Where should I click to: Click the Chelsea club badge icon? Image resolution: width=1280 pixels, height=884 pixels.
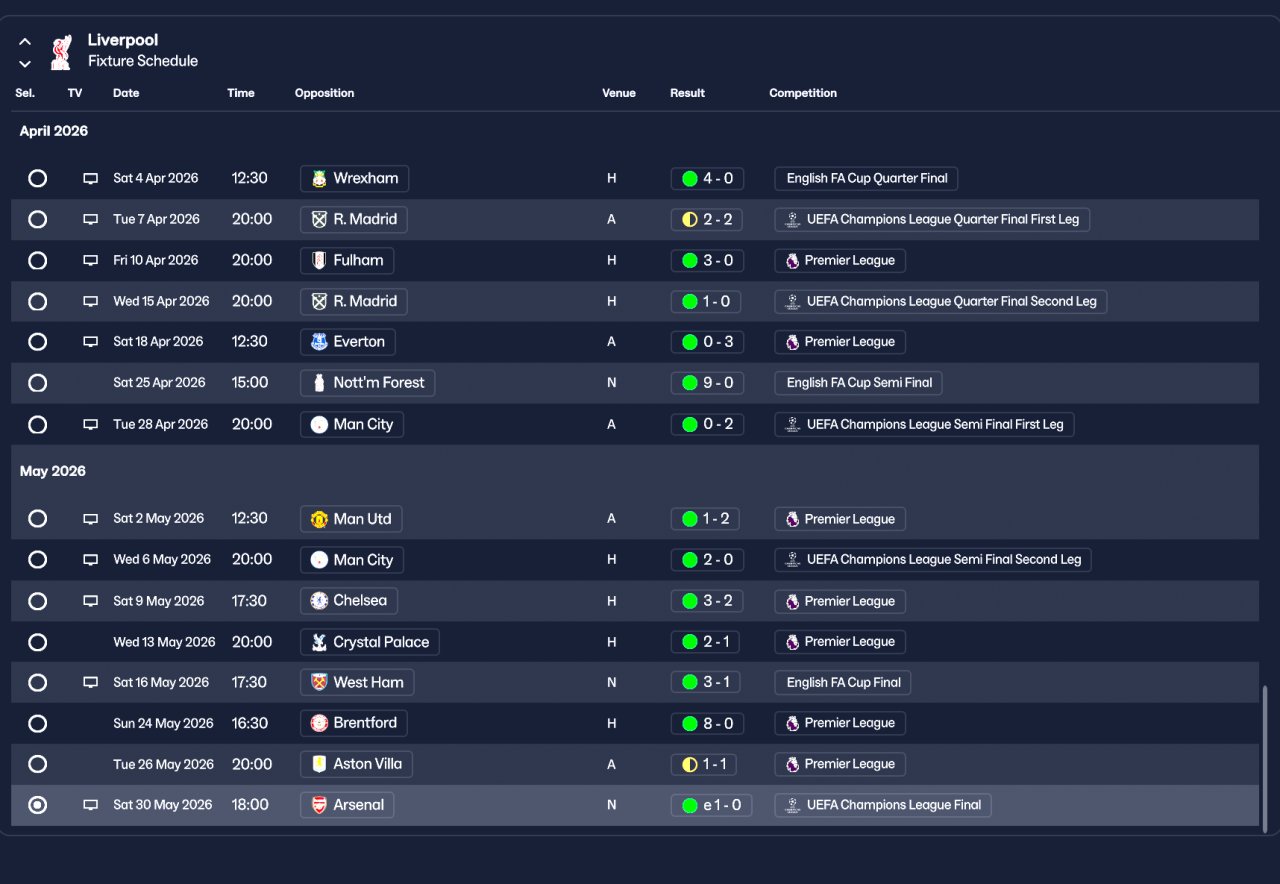[x=319, y=601]
